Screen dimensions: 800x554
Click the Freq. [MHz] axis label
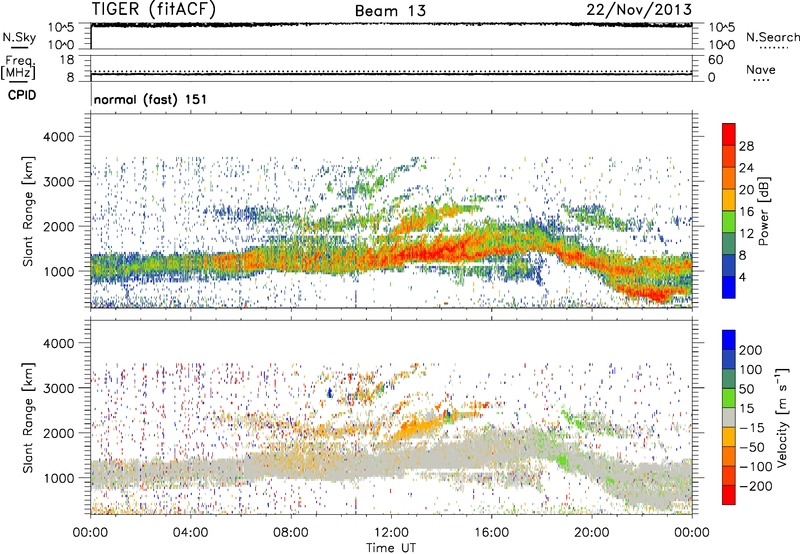19,67
